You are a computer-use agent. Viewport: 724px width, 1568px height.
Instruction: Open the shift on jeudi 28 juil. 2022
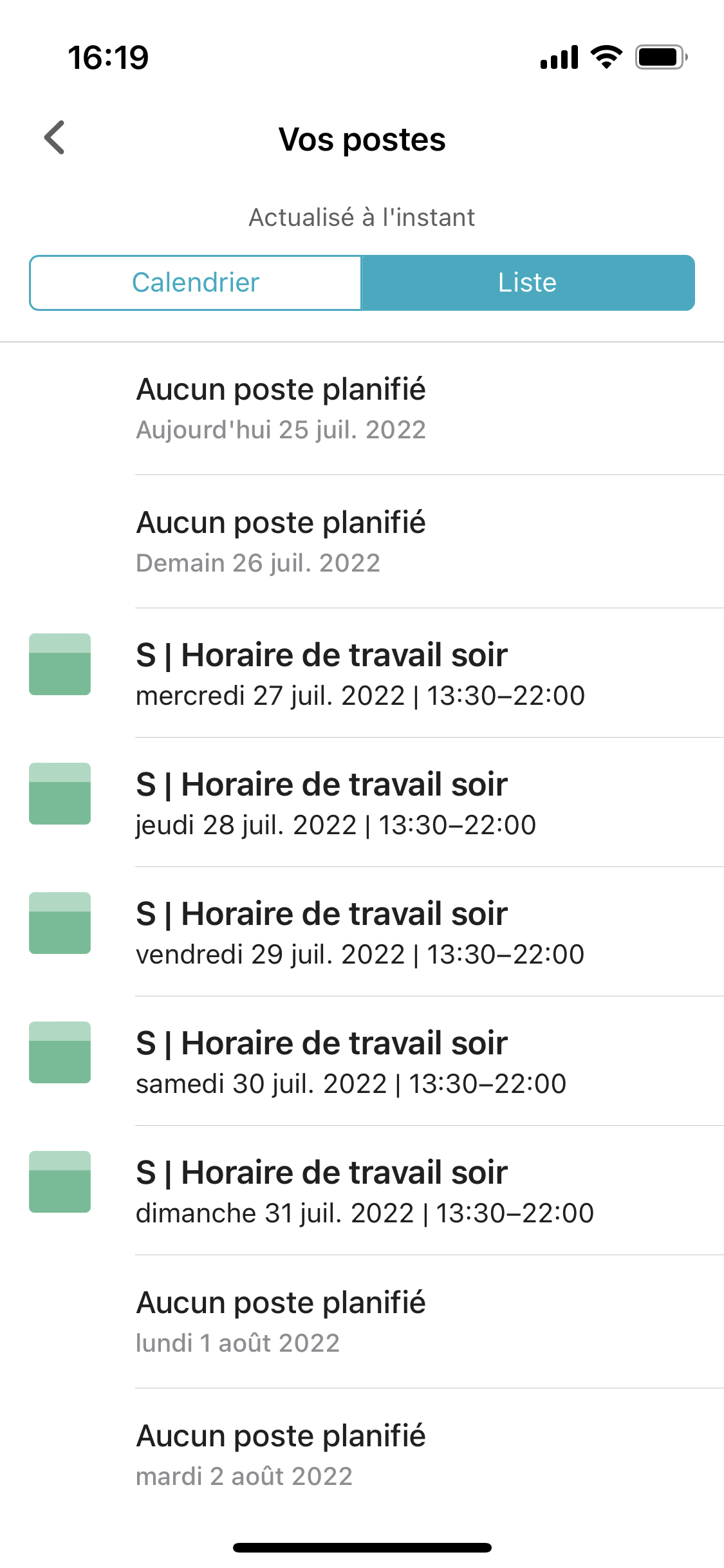point(362,803)
